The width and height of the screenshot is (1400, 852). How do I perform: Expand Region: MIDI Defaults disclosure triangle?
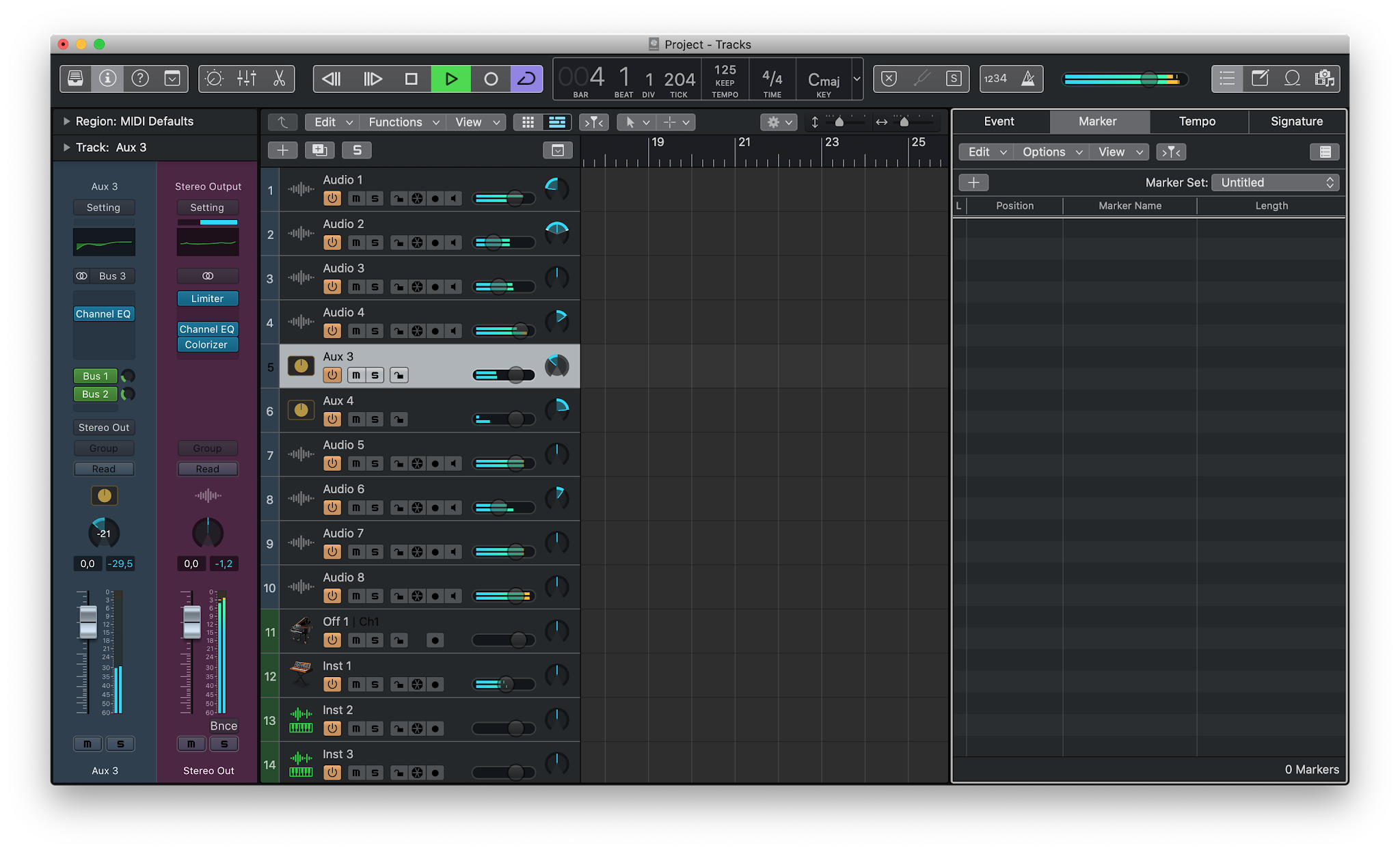click(66, 122)
